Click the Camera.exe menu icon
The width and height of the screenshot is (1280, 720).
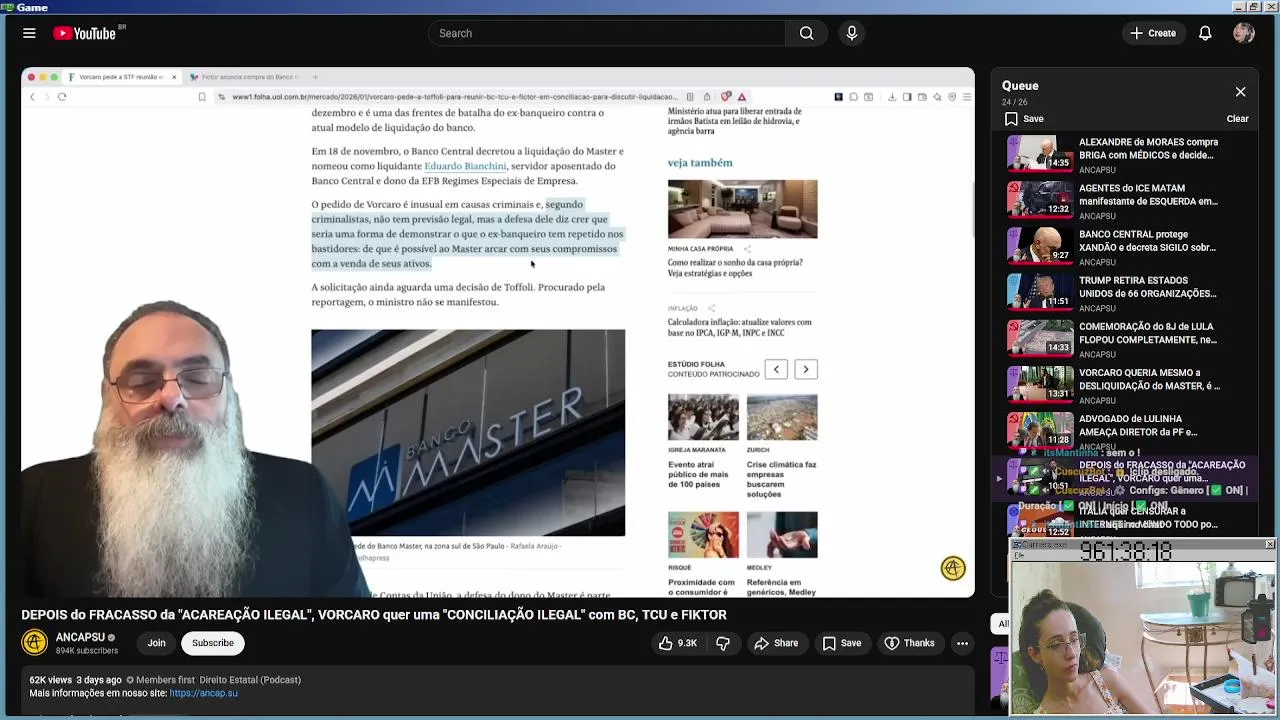[x=1018, y=545]
